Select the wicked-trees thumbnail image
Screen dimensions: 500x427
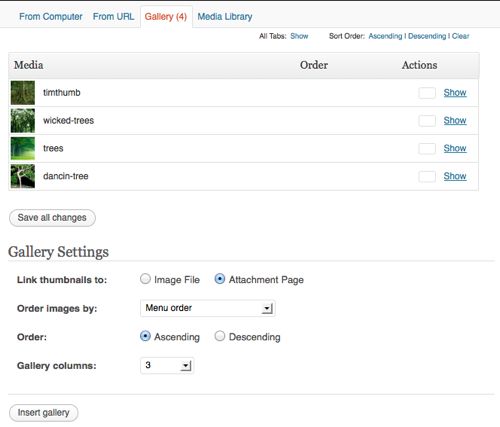click(23, 121)
